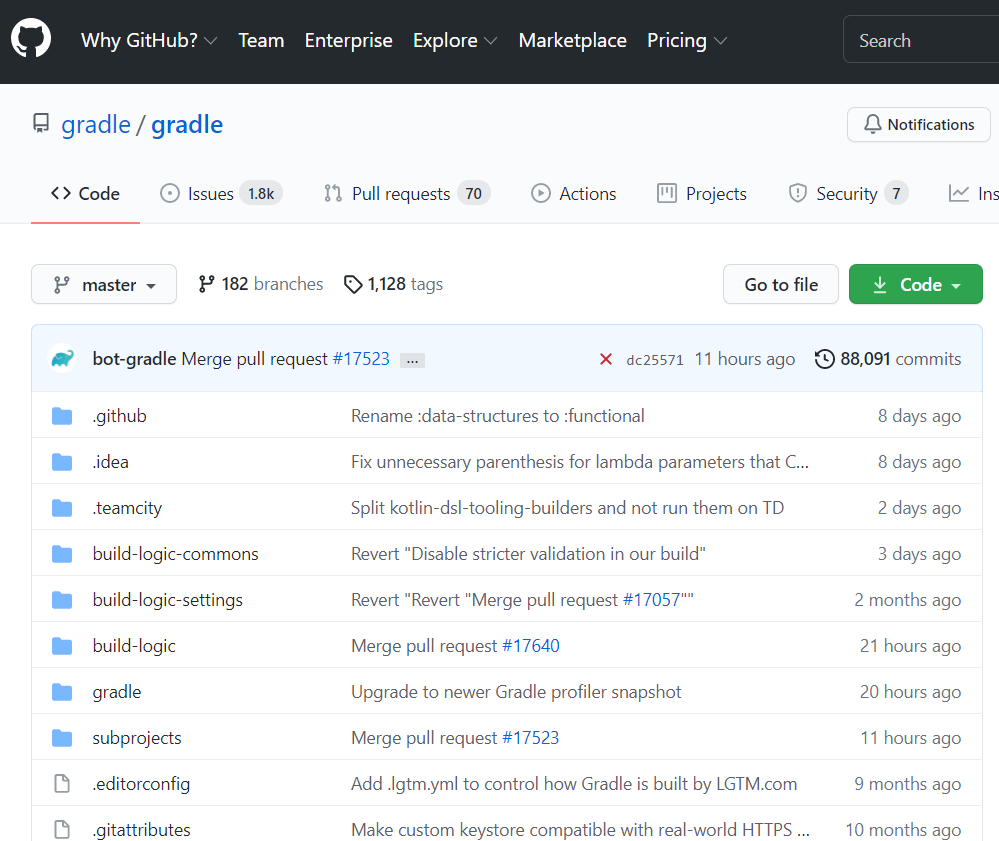Click the red failed-status X icon

pyautogui.click(x=606, y=359)
